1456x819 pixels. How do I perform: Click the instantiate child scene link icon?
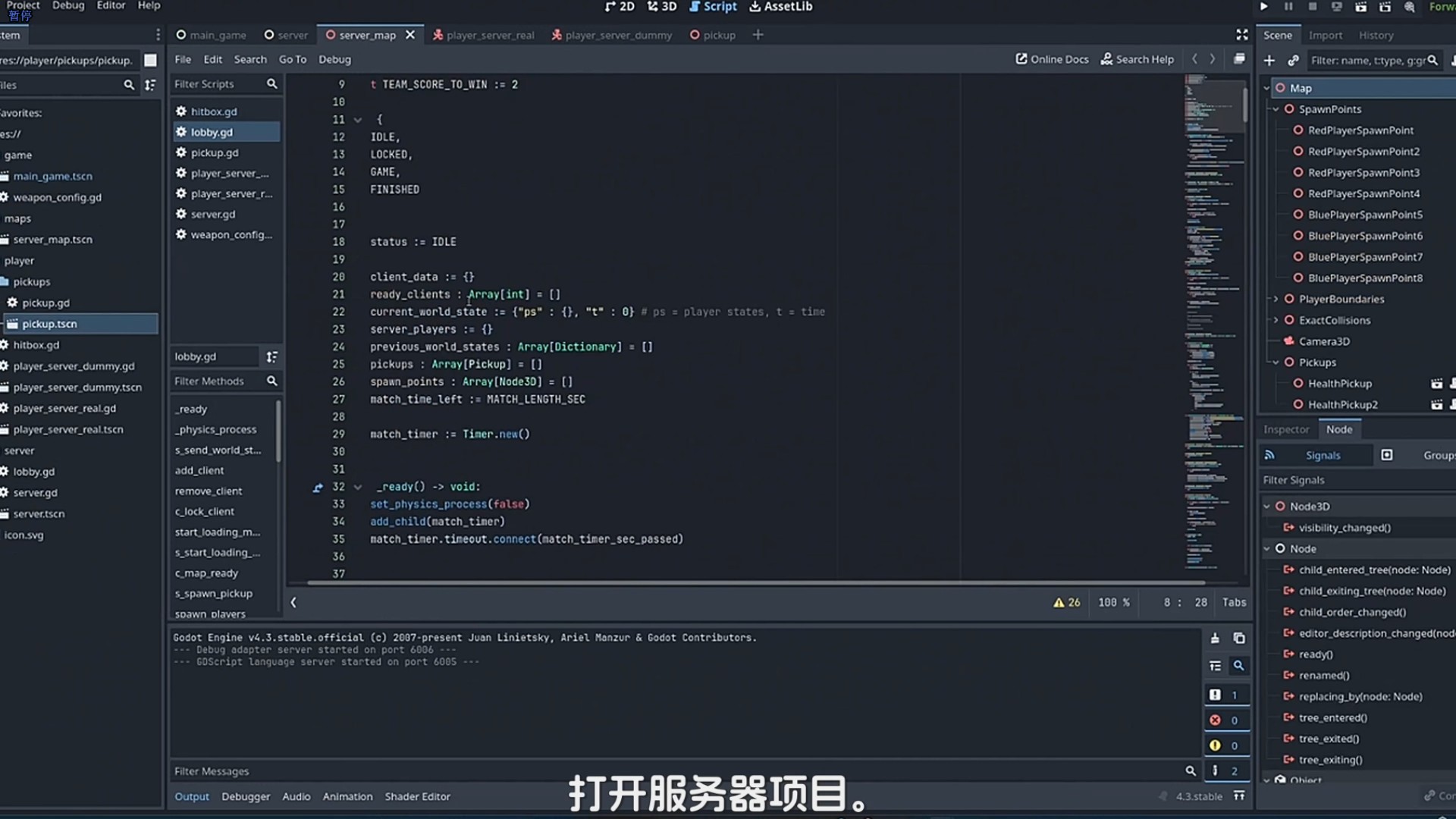pyautogui.click(x=1293, y=60)
